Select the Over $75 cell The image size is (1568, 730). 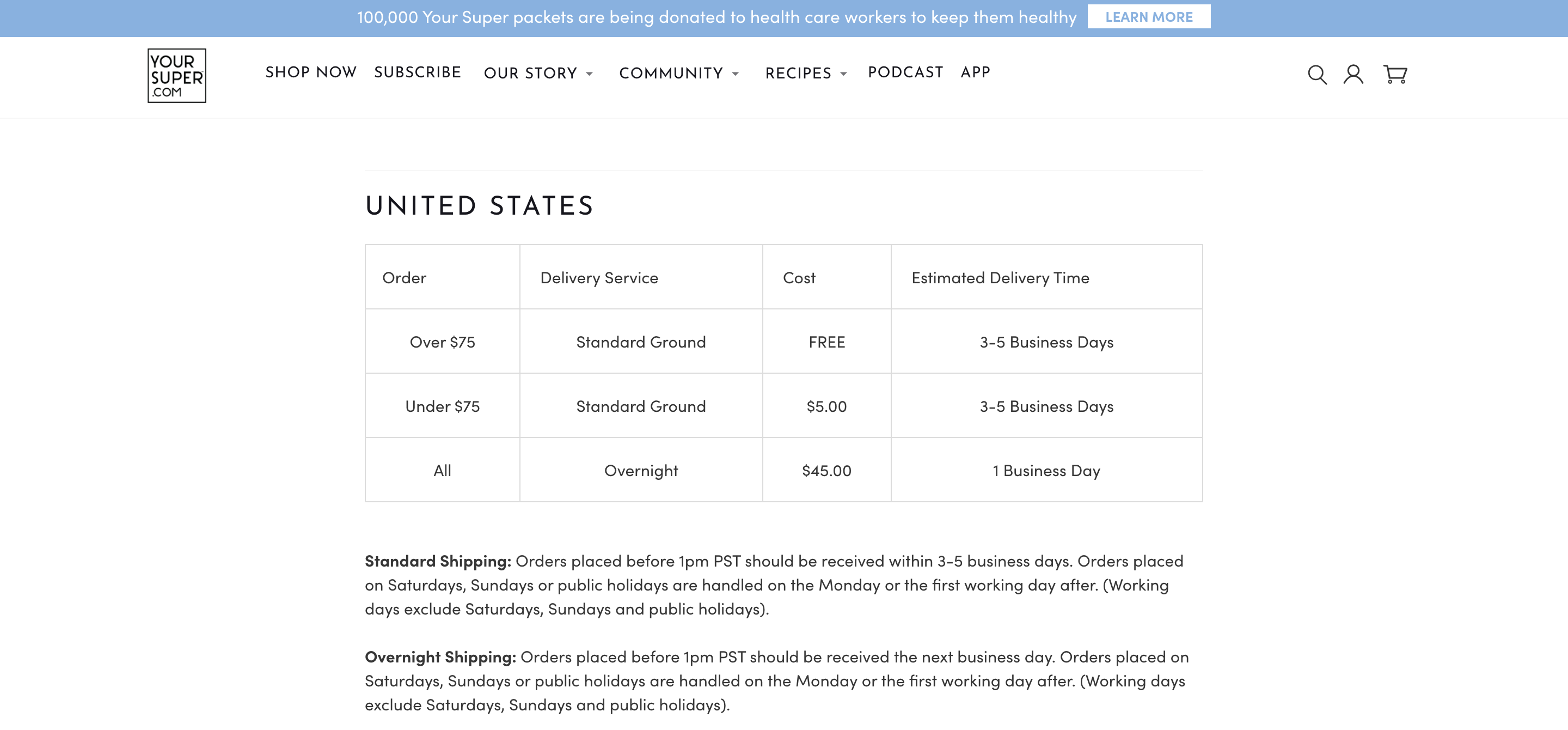click(443, 342)
